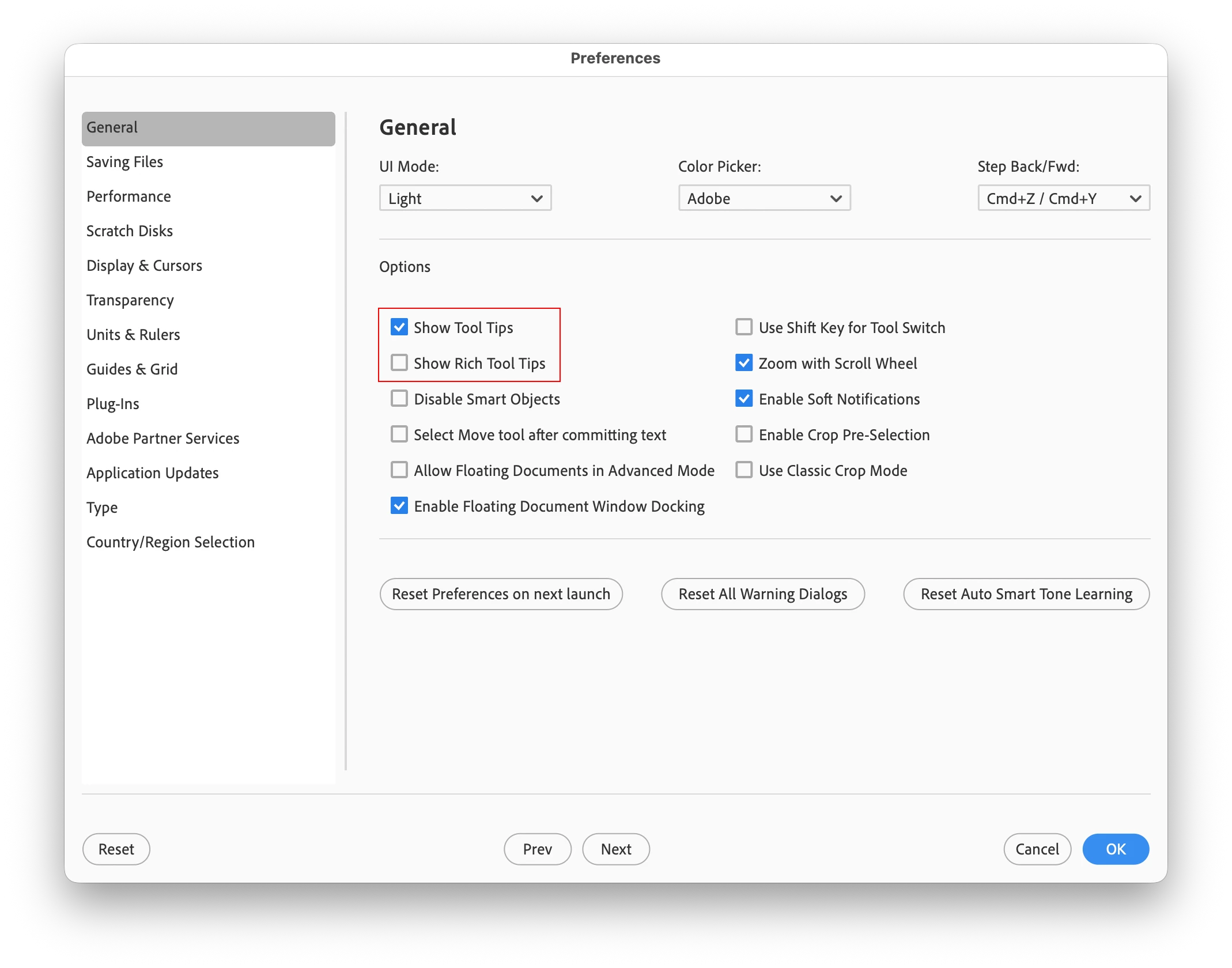The width and height of the screenshot is (1232, 968).
Task: Open the Performance preferences section
Action: 129,196
